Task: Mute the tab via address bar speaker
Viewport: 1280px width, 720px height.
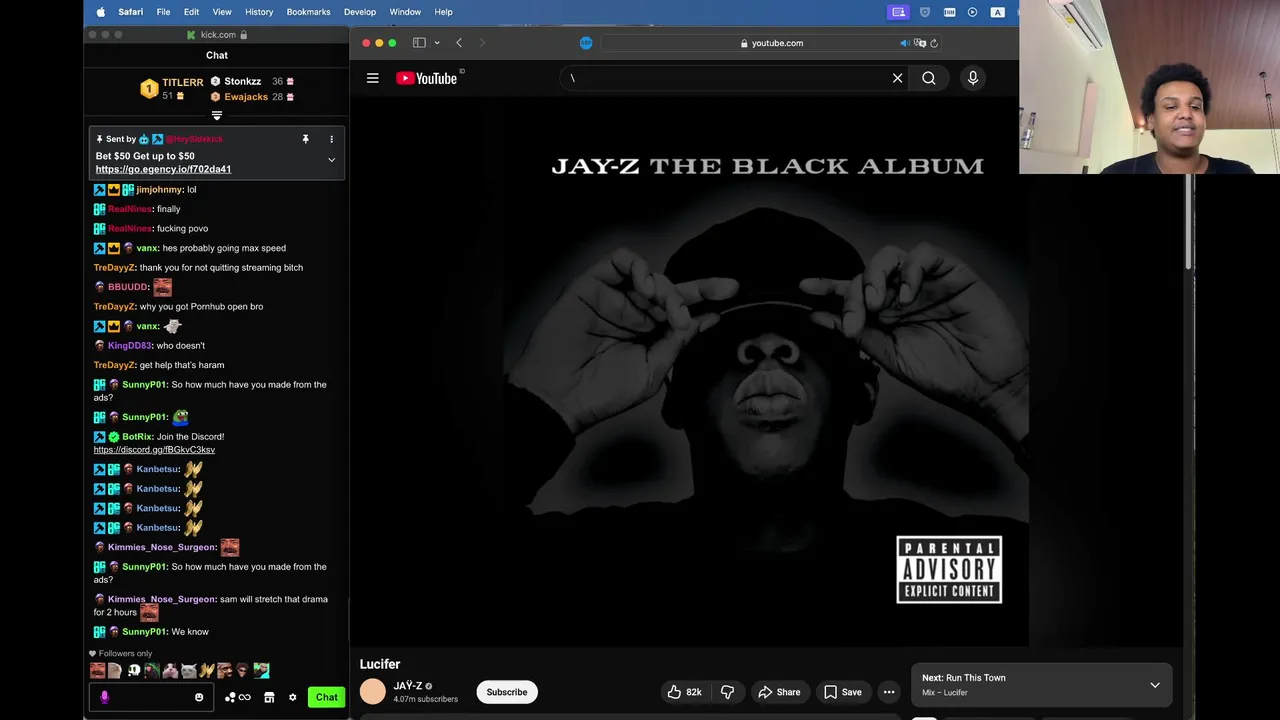Action: (904, 43)
